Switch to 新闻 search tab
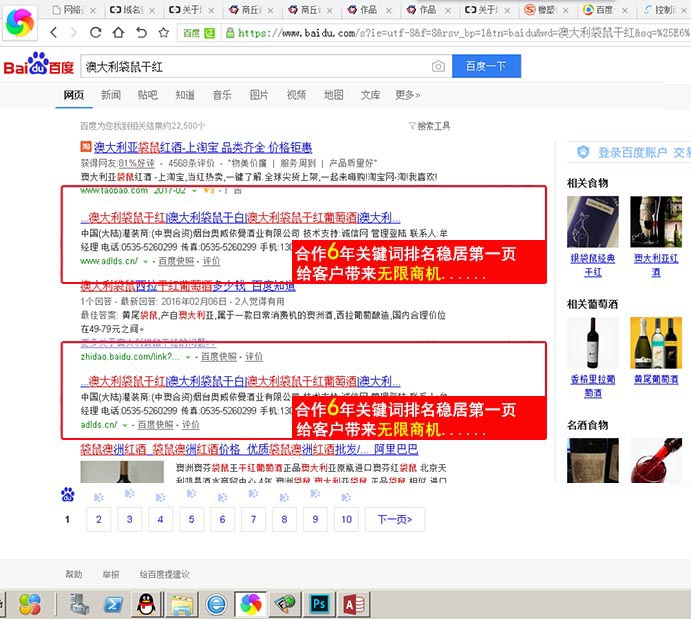 tap(111, 95)
